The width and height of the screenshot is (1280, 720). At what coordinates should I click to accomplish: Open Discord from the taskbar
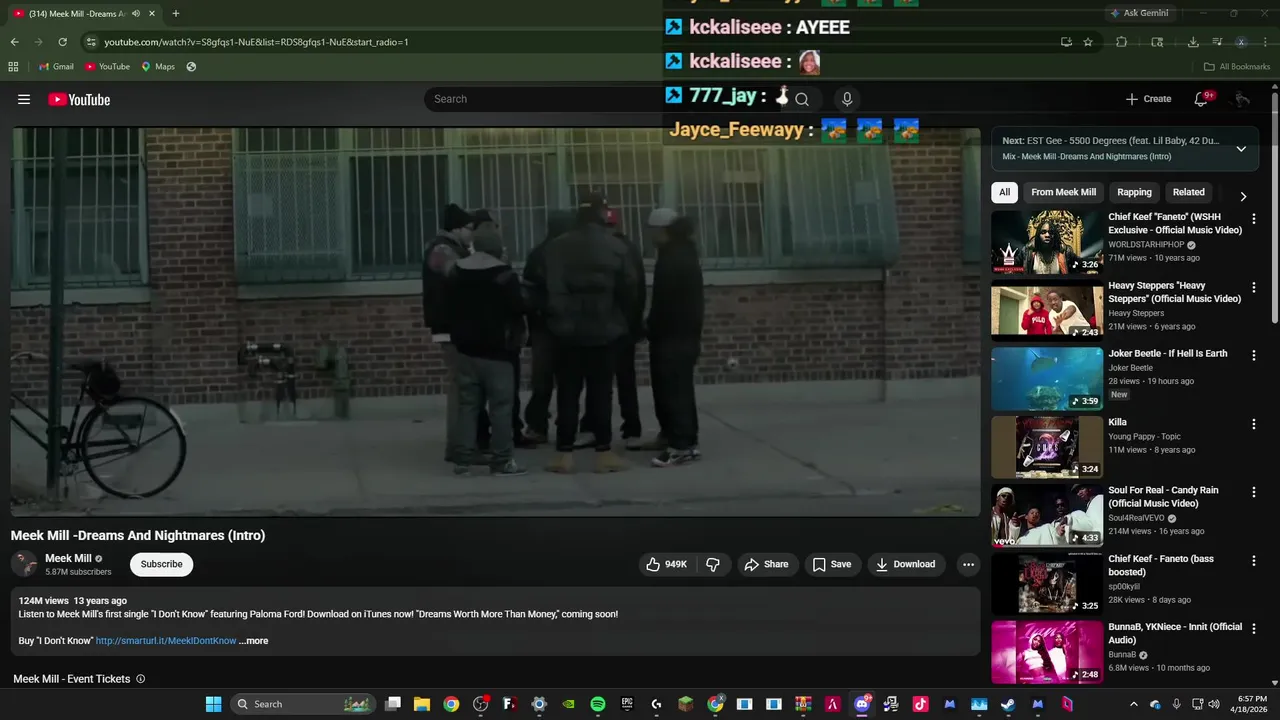(x=862, y=704)
